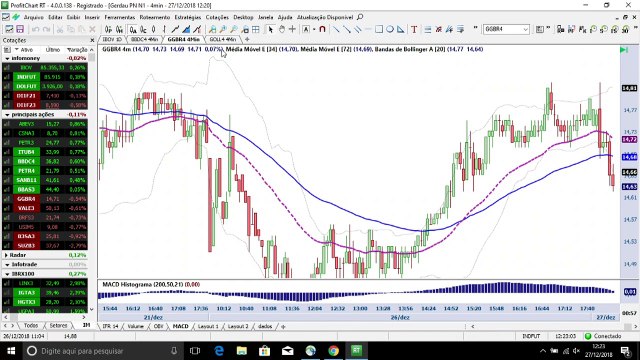Screen dimensions: 640x360
Task: Select the triangle drawing tool
Action: [x=400, y=29]
